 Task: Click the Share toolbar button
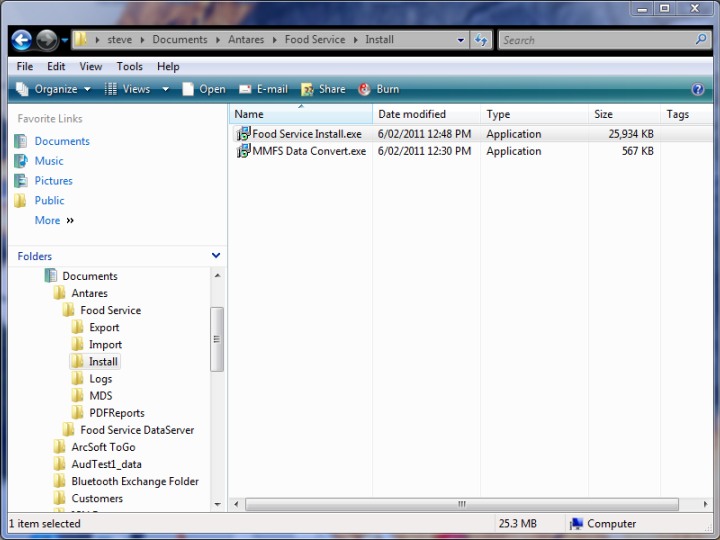(323, 89)
